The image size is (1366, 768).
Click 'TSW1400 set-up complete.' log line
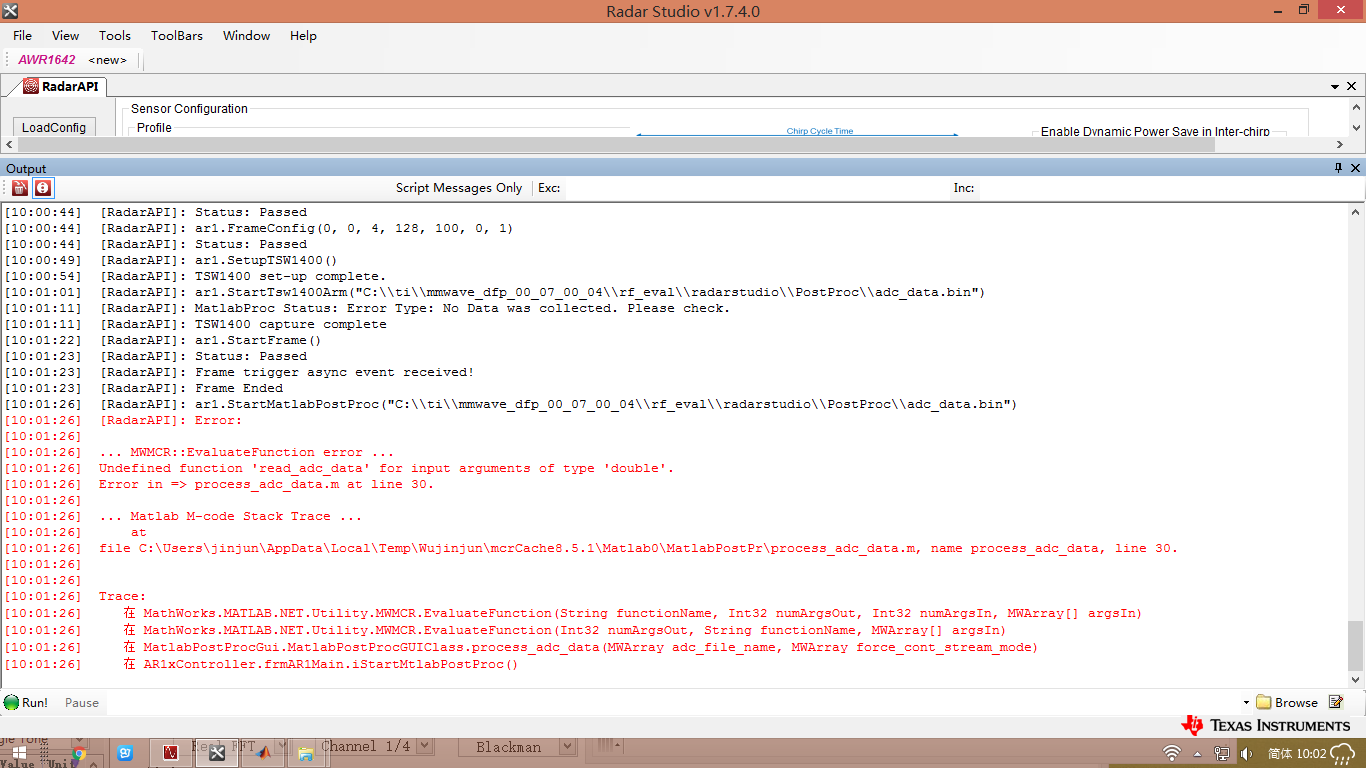(x=290, y=276)
